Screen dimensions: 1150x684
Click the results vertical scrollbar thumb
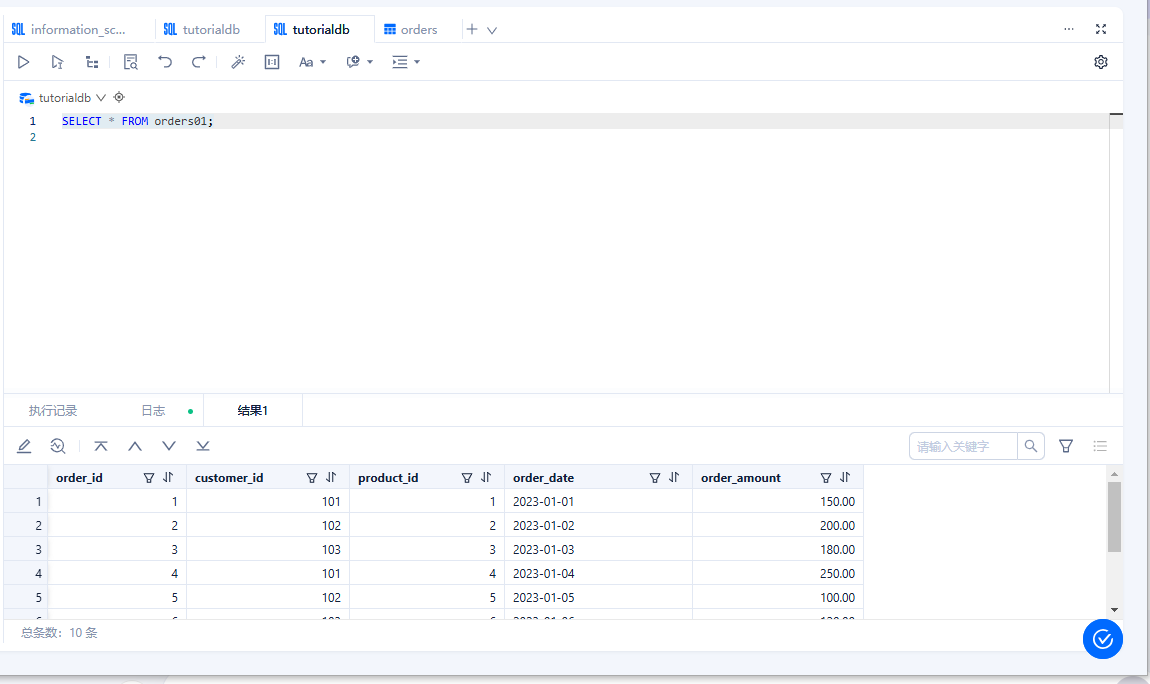pos(1114,517)
